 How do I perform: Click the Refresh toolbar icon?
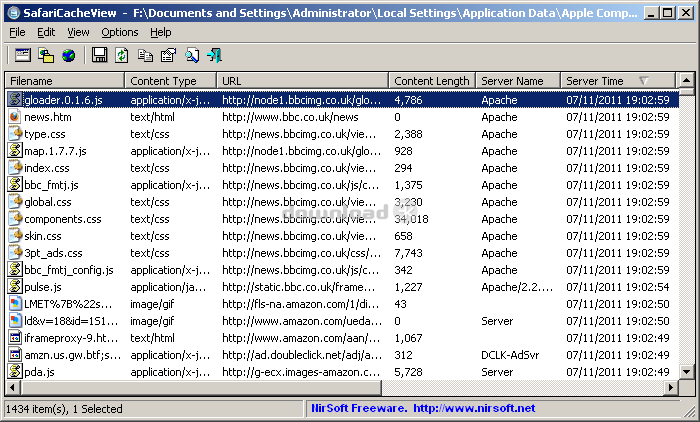click(122, 55)
